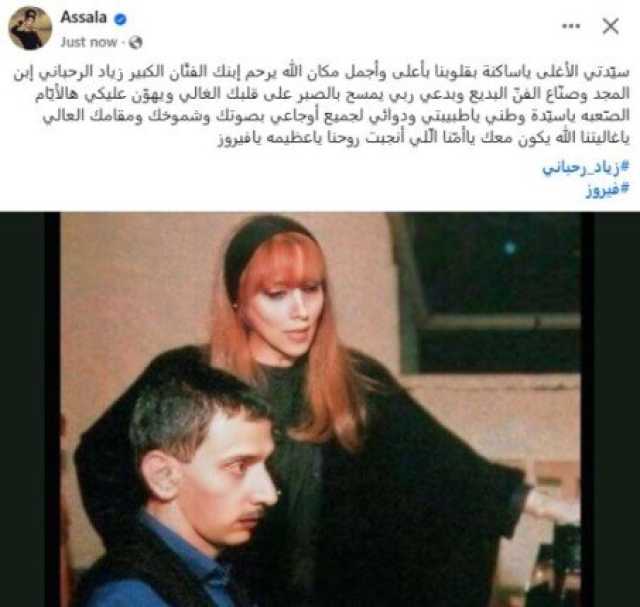Click the dark margin right of the photo
The height and width of the screenshot is (607, 640).
[610, 409]
